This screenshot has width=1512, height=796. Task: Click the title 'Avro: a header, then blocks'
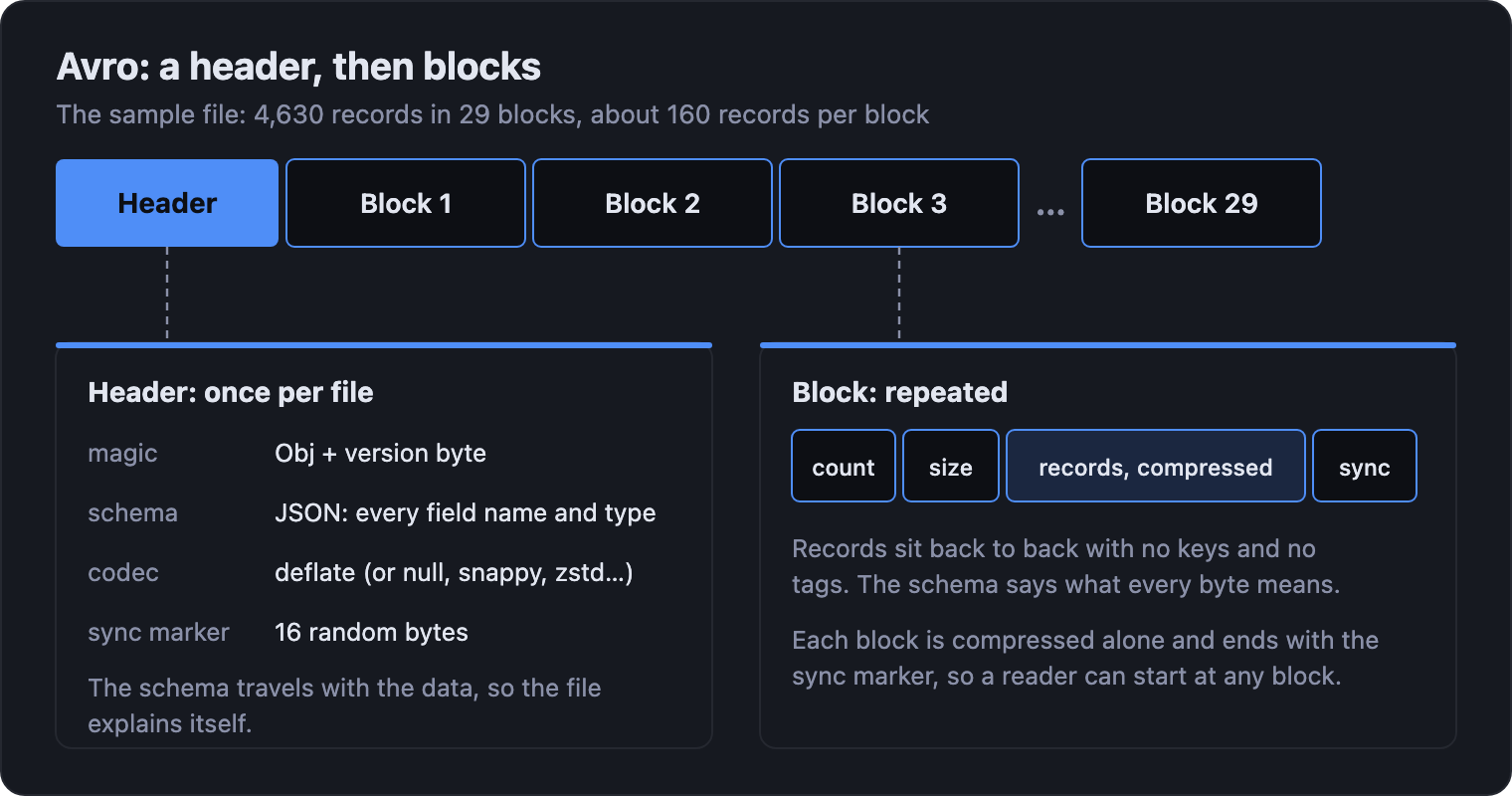click(298, 67)
